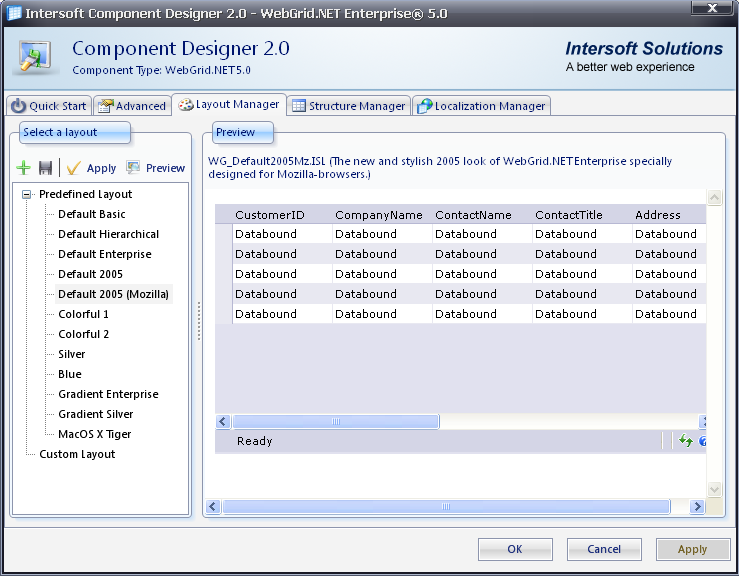Close the Component Designer window
The height and width of the screenshot is (577, 739).
click(x=712, y=8)
